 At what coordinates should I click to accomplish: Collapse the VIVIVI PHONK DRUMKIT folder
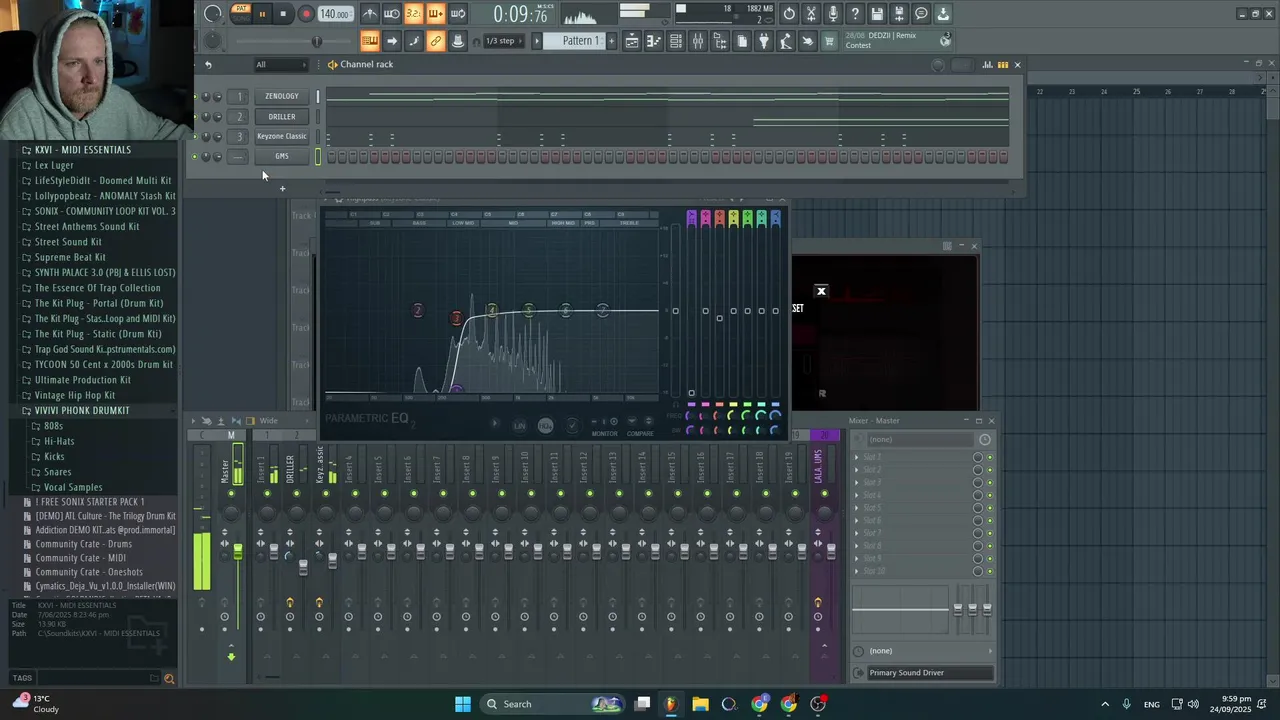pyautogui.click(x=82, y=411)
